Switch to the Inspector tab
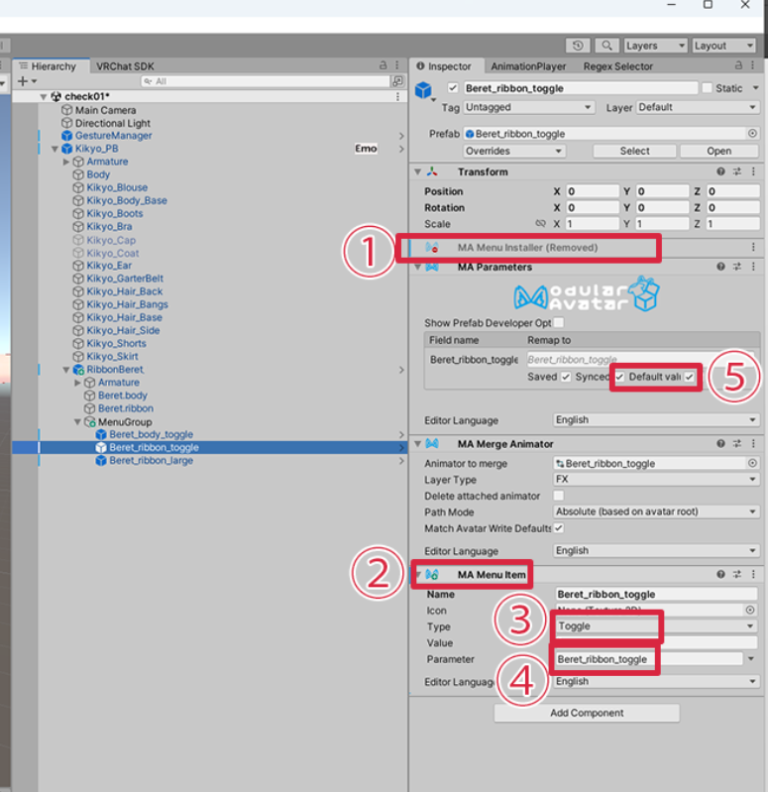Viewport: 768px width, 792px height. tap(448, 66)
